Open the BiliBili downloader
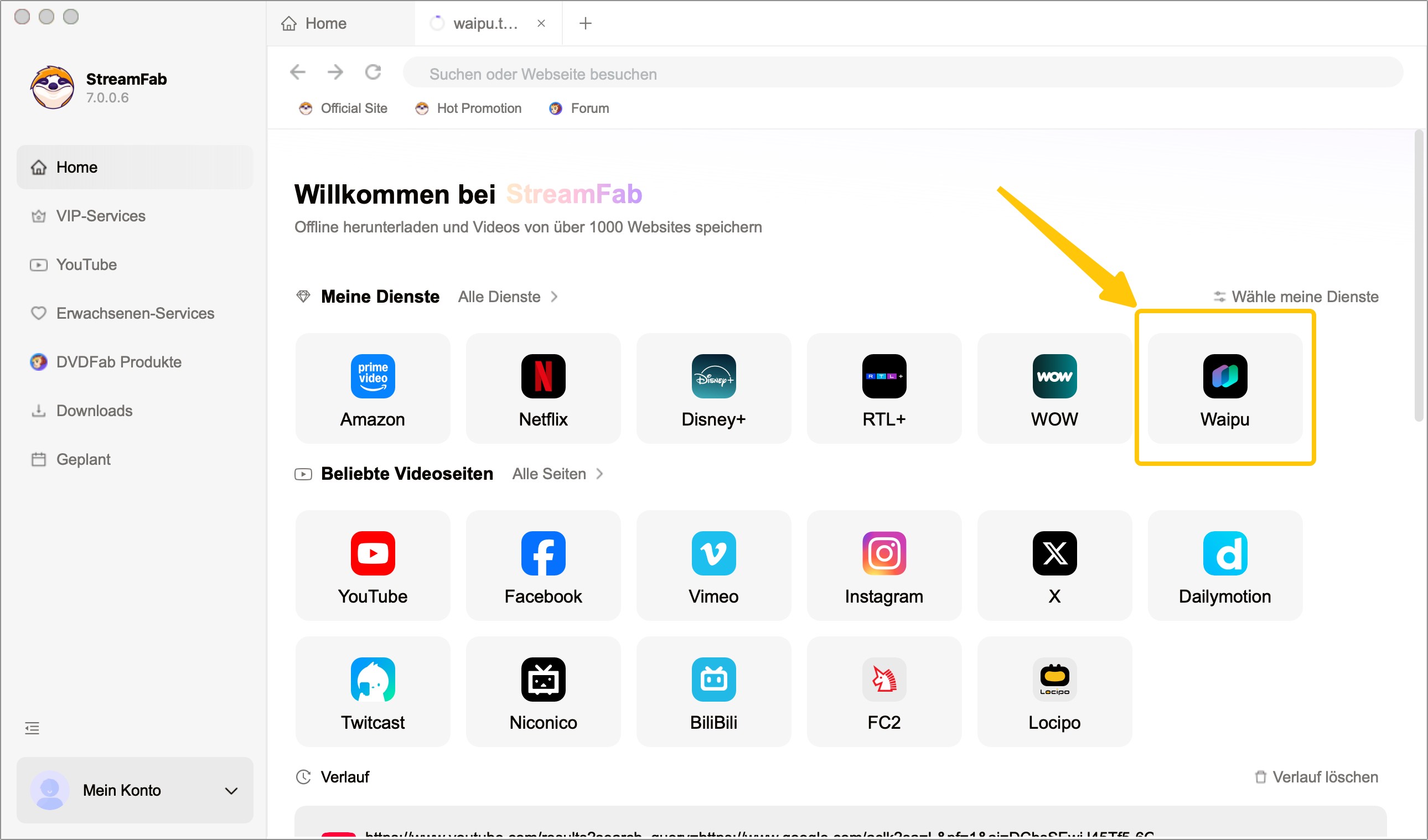The height and width of the screenshot is (840, 1428). click(x=713, y=691)
